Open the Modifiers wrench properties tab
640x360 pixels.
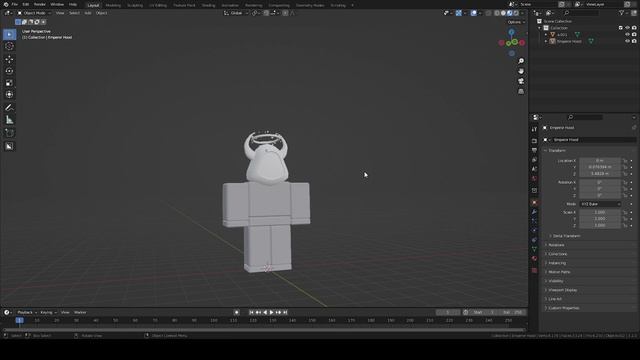pyautogui.click(x=534, y=212)
